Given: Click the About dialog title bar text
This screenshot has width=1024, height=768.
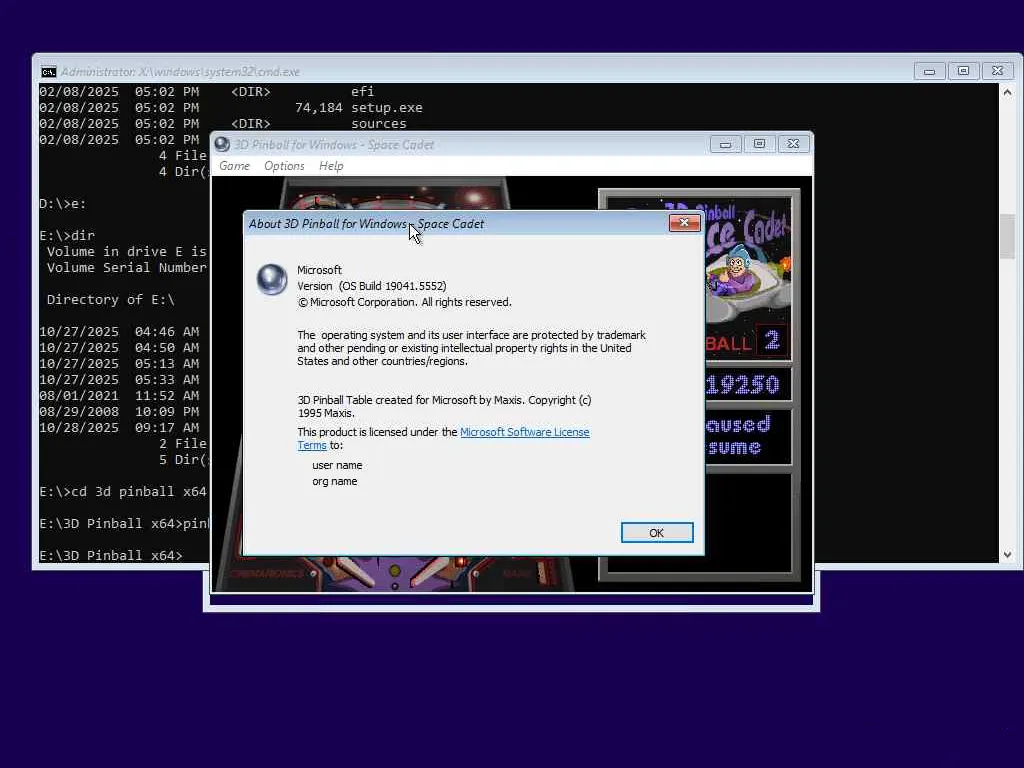Looking at the screenshot, I should click(x=366, y=224).
